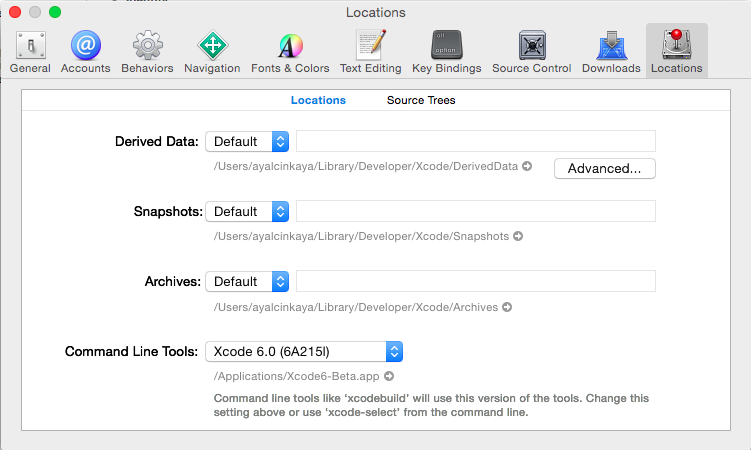This screenshot has height=450, width=751.
Task: Zoom the window with green button
Action: click(55, 12)
